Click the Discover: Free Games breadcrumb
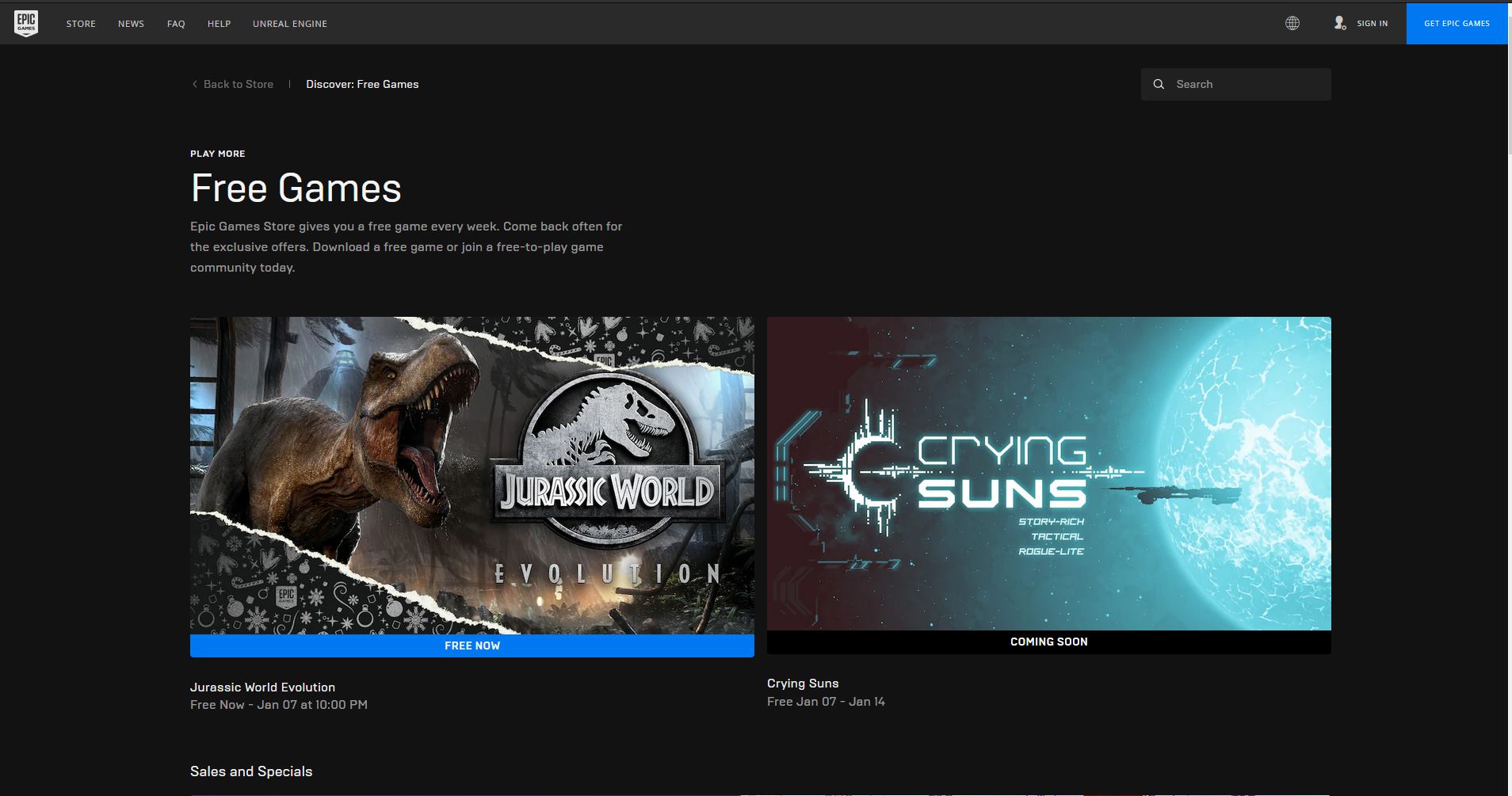Image resolution: width=1512 pixels, height=796 pixels. 362,84
